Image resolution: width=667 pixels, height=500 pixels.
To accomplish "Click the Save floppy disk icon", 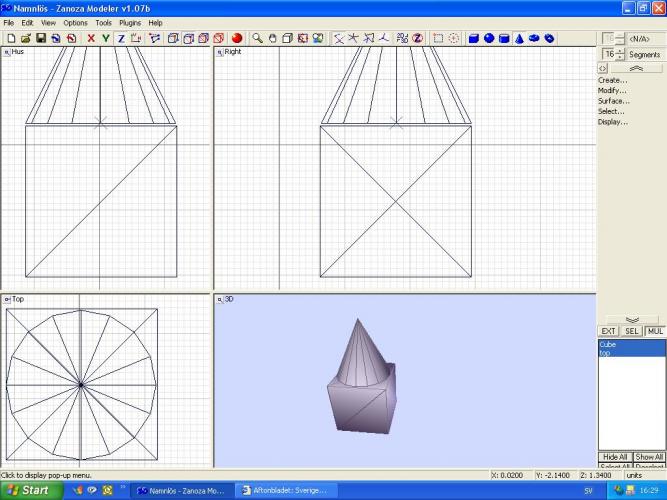I will (x=41, y=38).
